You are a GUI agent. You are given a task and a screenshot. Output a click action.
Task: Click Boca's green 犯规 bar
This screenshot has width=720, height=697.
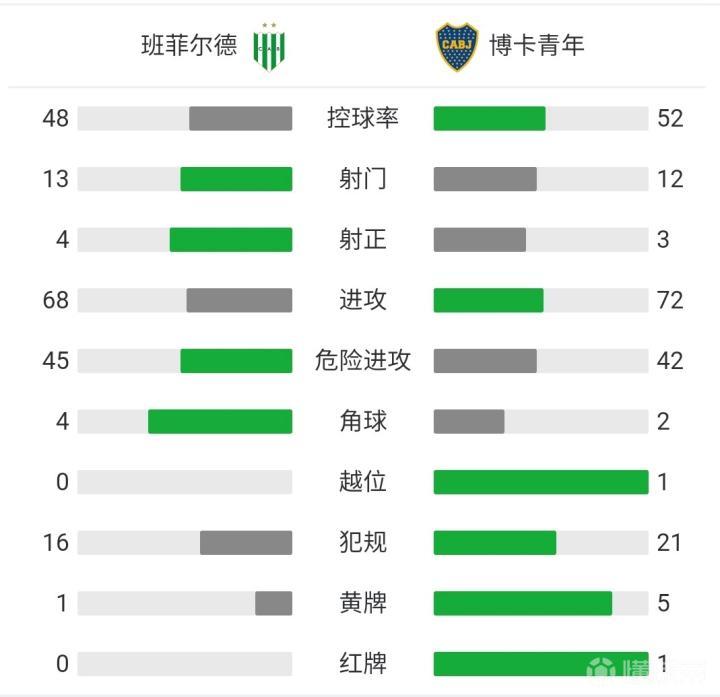(494, 543)
